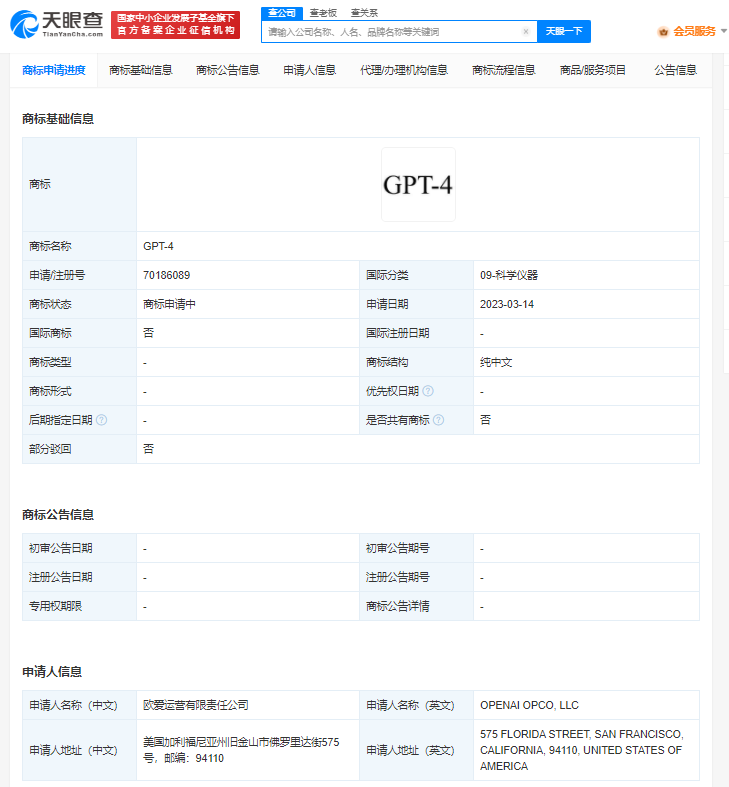
Task: Click the 部分驳回 label cell
Action: 79,449
